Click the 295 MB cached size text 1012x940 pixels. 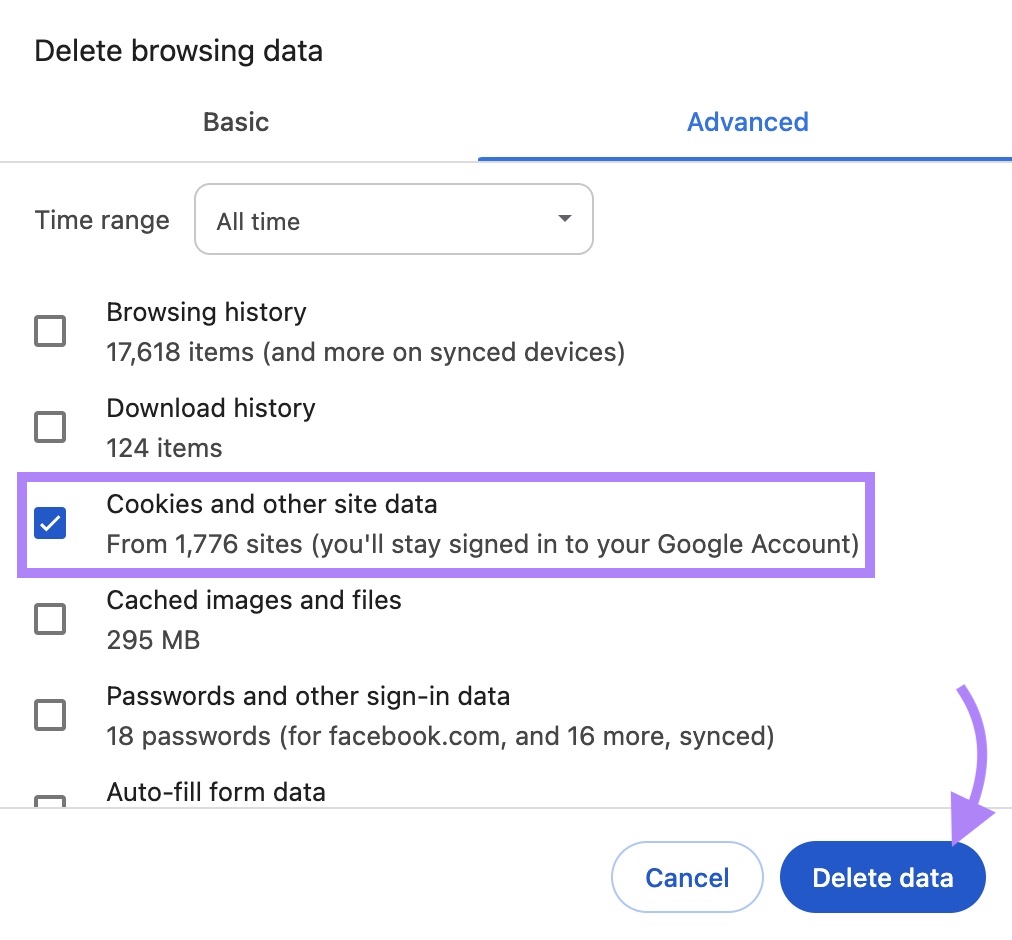tap(153, 640)
